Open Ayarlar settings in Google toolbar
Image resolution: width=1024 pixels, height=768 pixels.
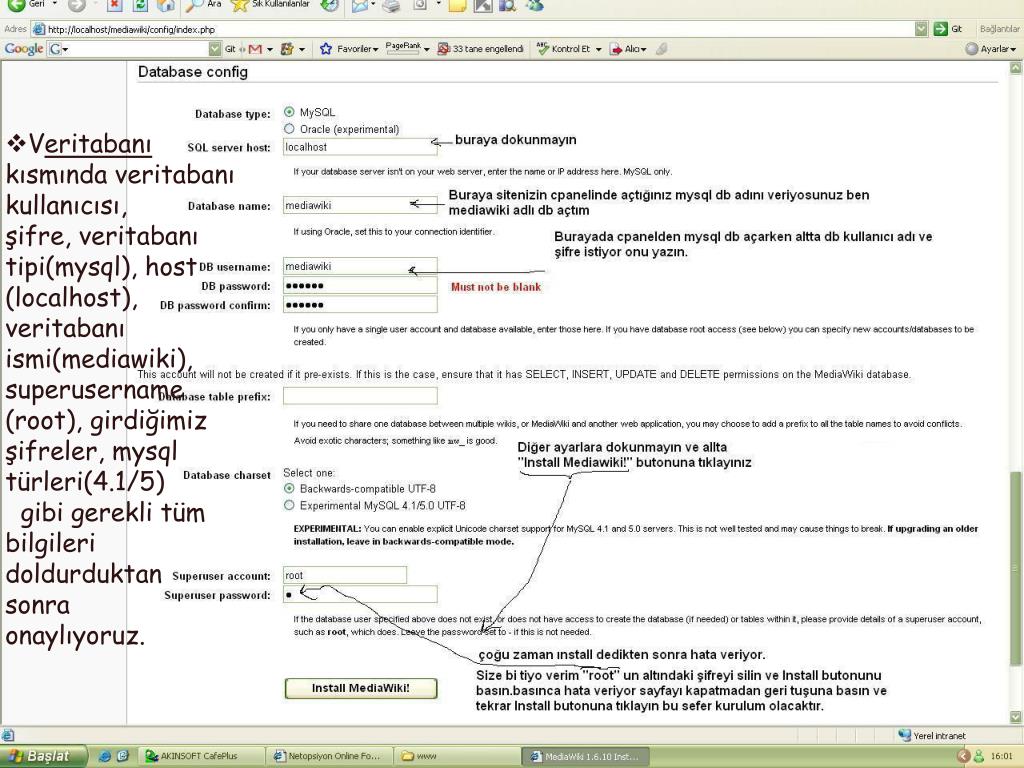pyautogui.click(x=991, y=49)
